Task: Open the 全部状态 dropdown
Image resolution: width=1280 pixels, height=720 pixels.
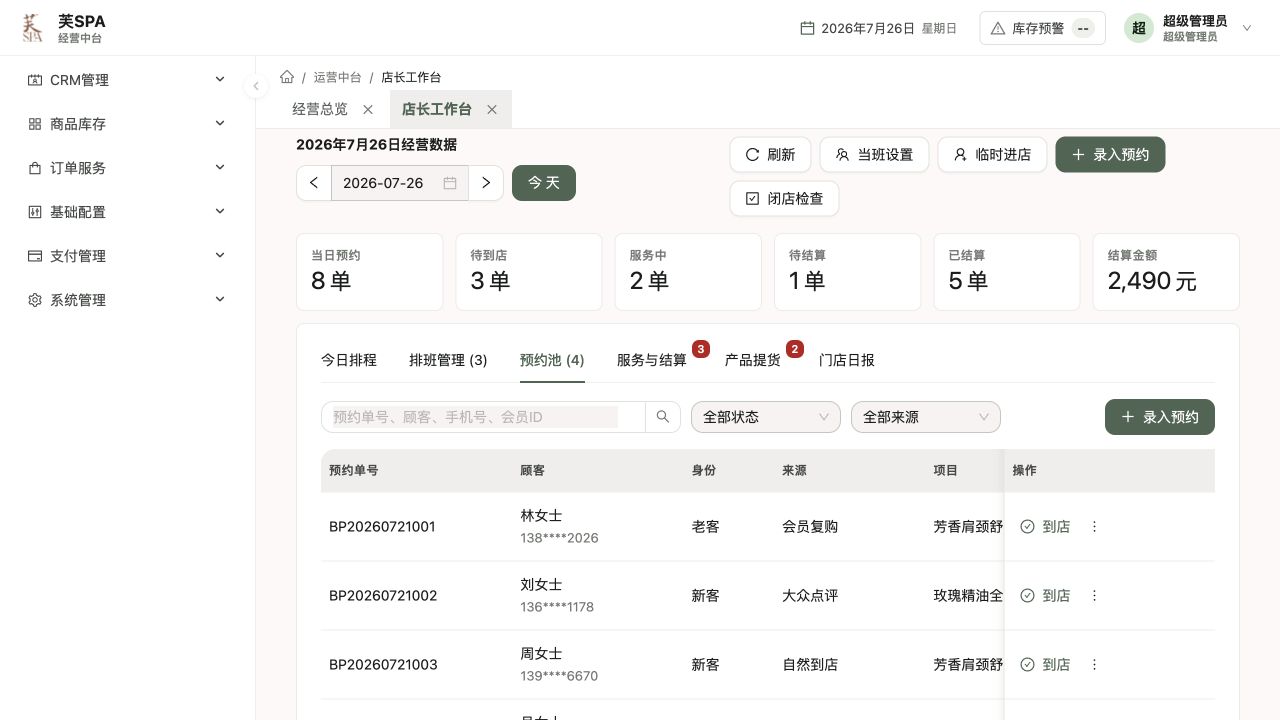Action: tap(766, 417)
